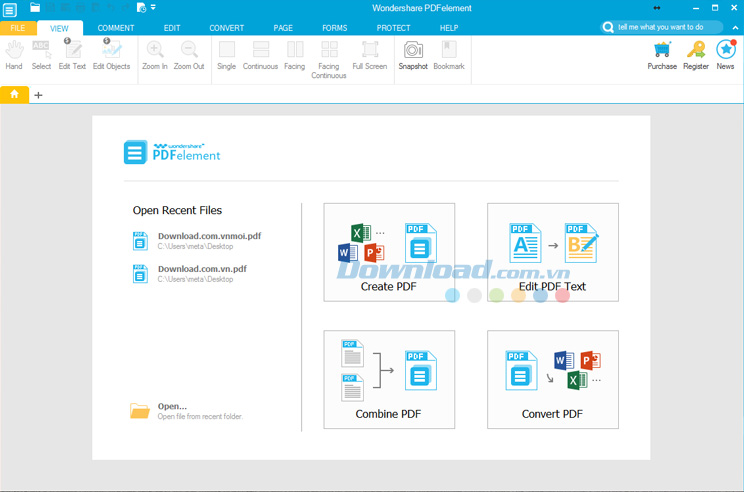
Task: Select the Hand tool
Action: [14, 56]
